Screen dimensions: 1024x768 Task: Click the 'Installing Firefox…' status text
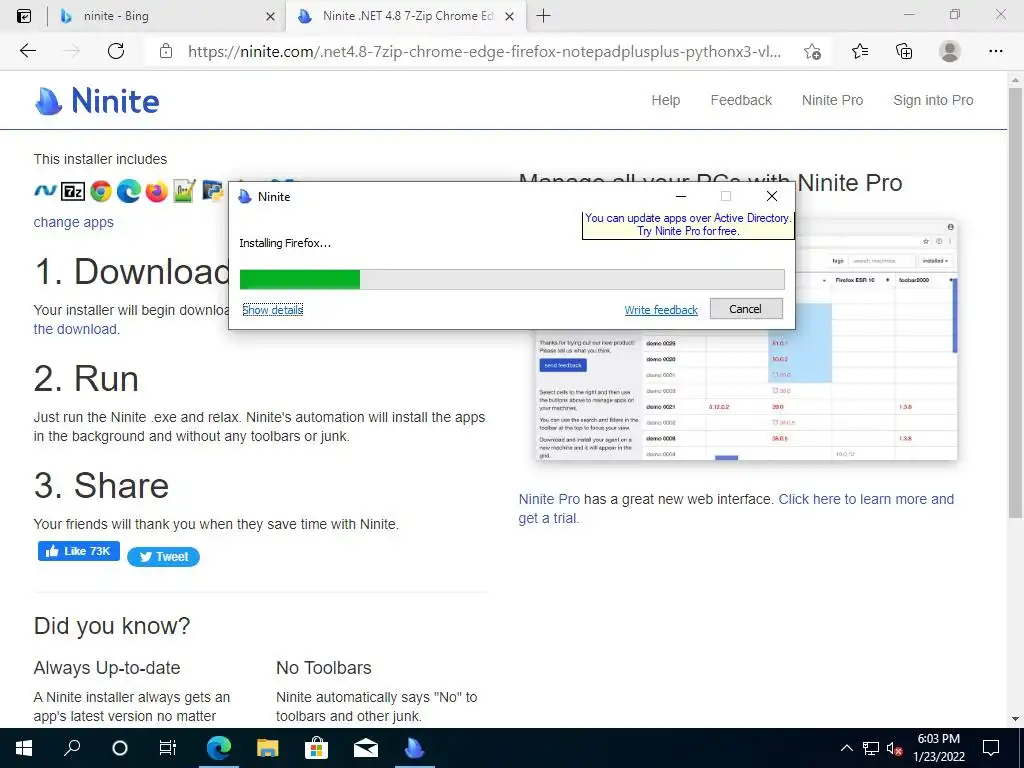285,243
